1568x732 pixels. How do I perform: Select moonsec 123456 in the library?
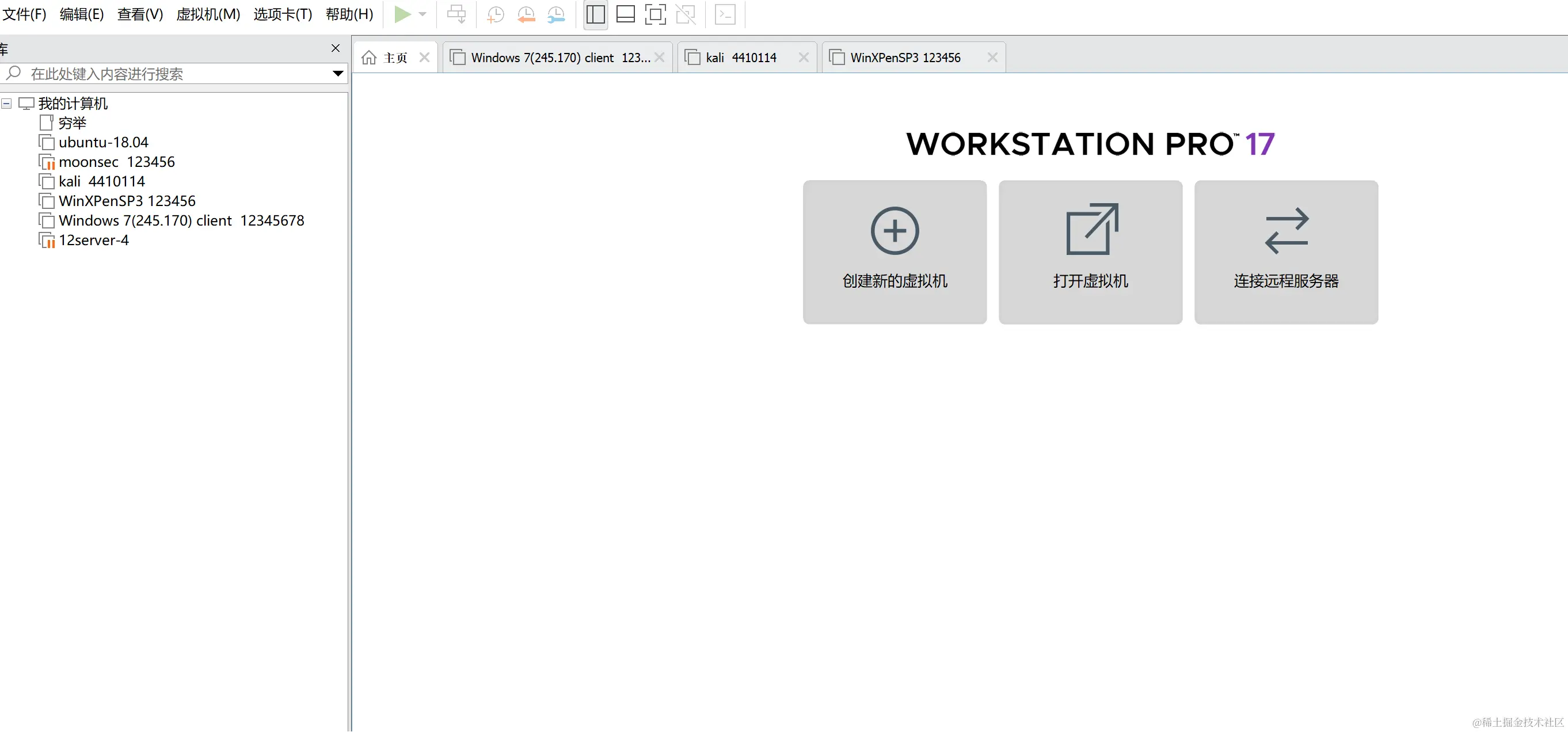116,162
